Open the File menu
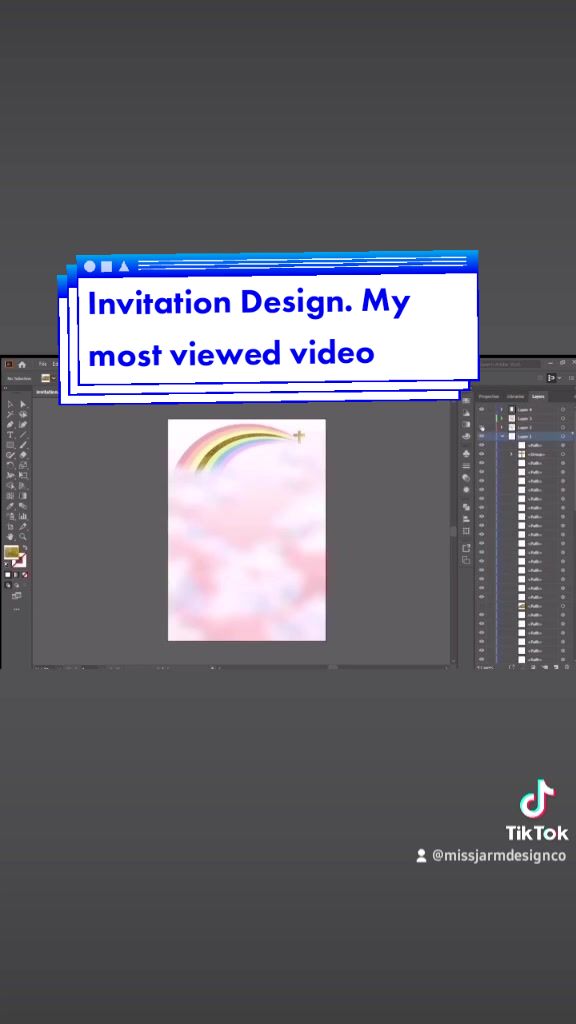Screen dimensions: 576x1024 coord(42,364)
